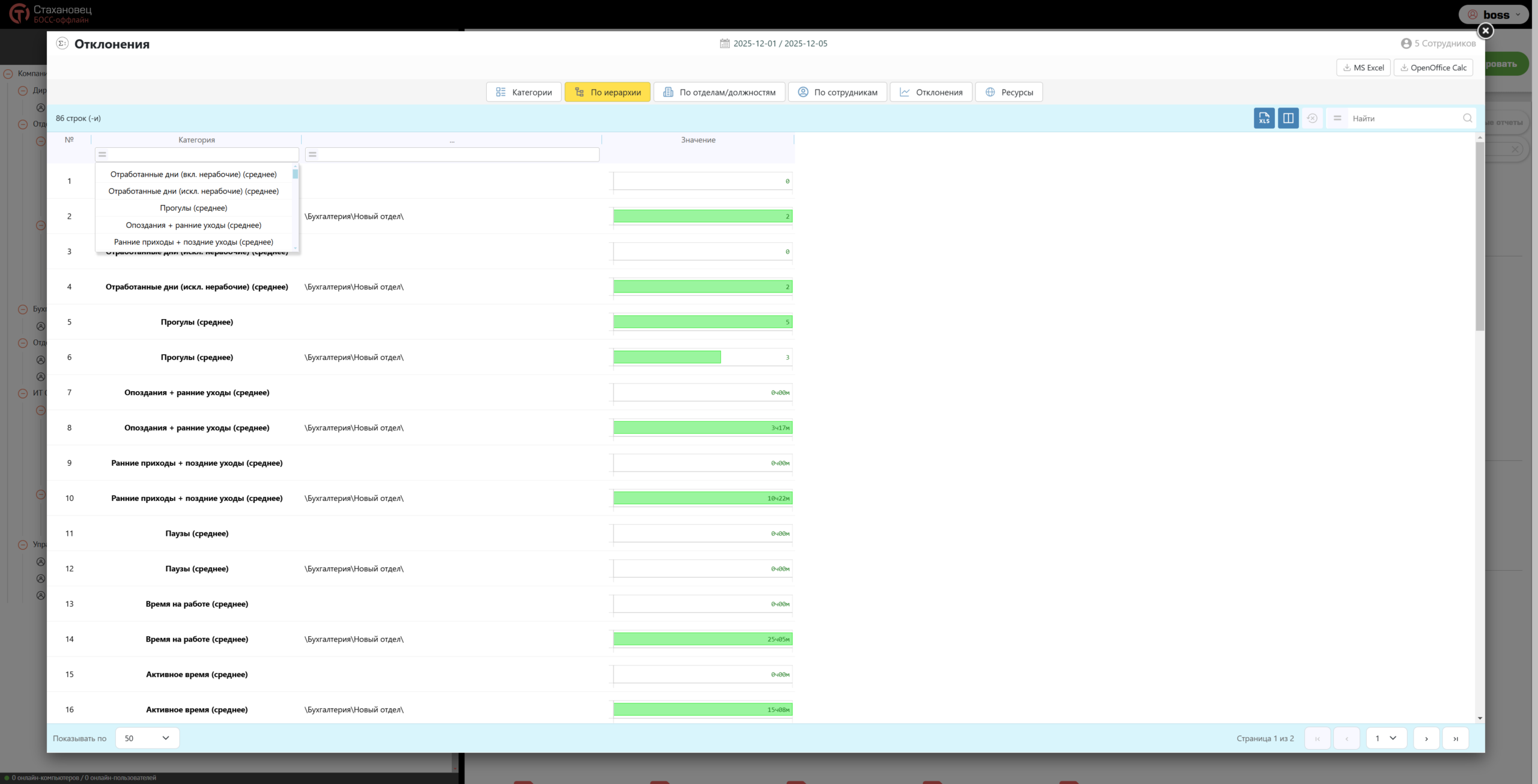Click the OpenOffice Calc export button
This screenshot has height=784, width=1538.
(1433, 68)
